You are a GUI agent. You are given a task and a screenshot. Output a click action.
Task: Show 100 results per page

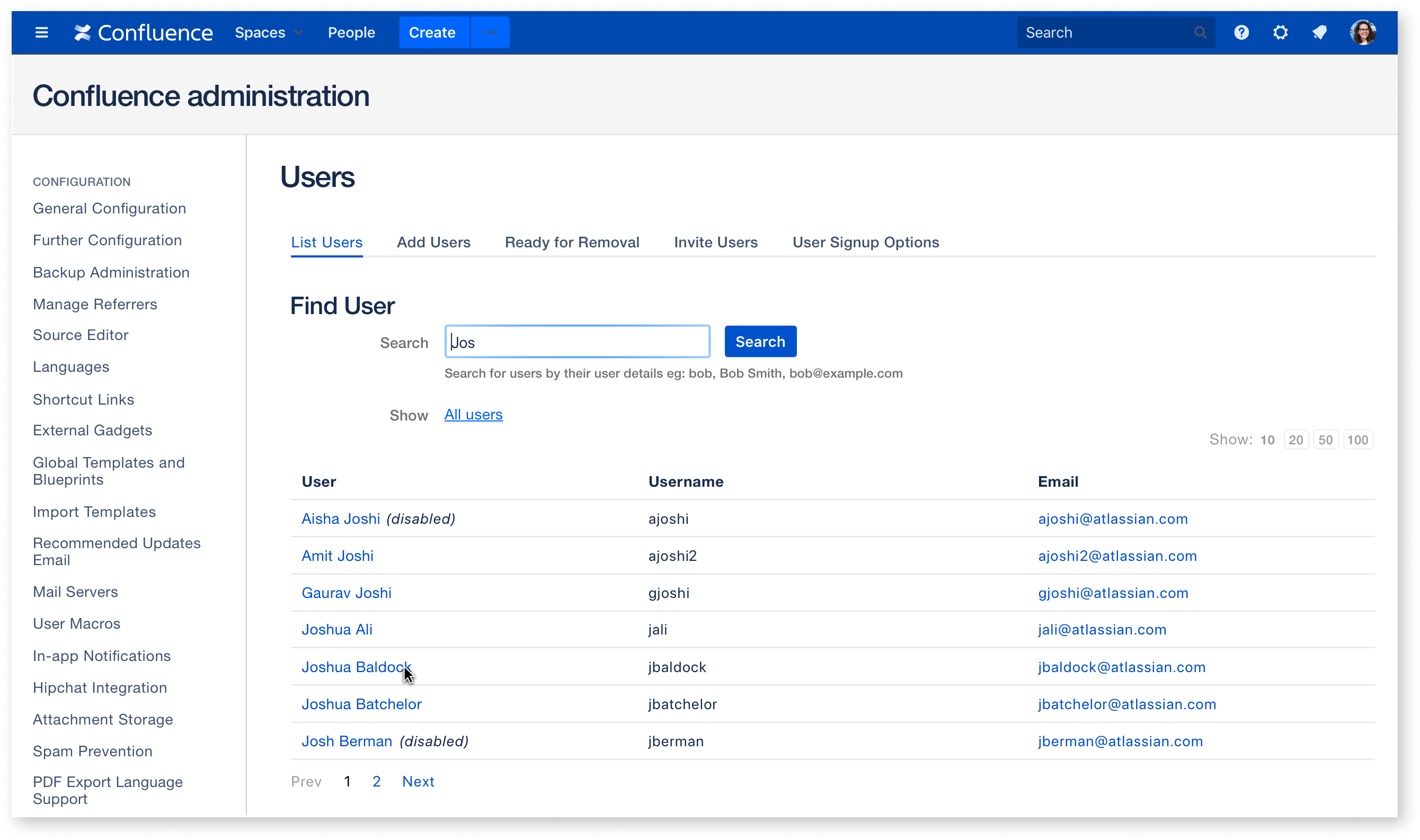click(x=1357, y=440)
